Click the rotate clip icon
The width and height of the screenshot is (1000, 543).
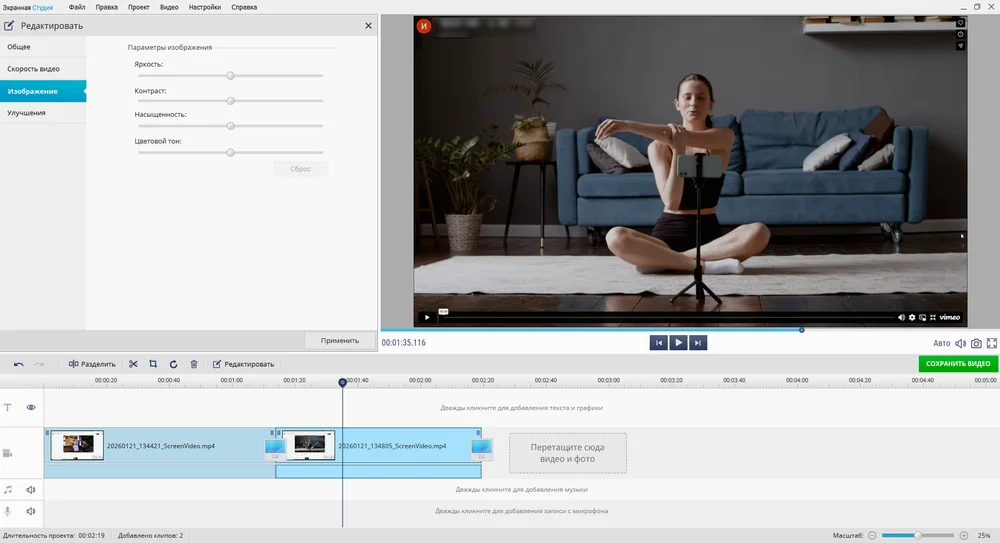(x=173, y=364)
